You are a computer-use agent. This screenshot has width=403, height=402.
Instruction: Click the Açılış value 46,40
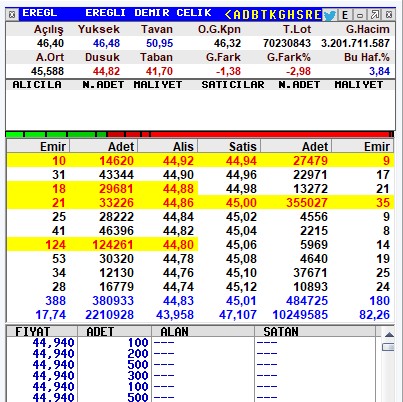pos(50,43)
